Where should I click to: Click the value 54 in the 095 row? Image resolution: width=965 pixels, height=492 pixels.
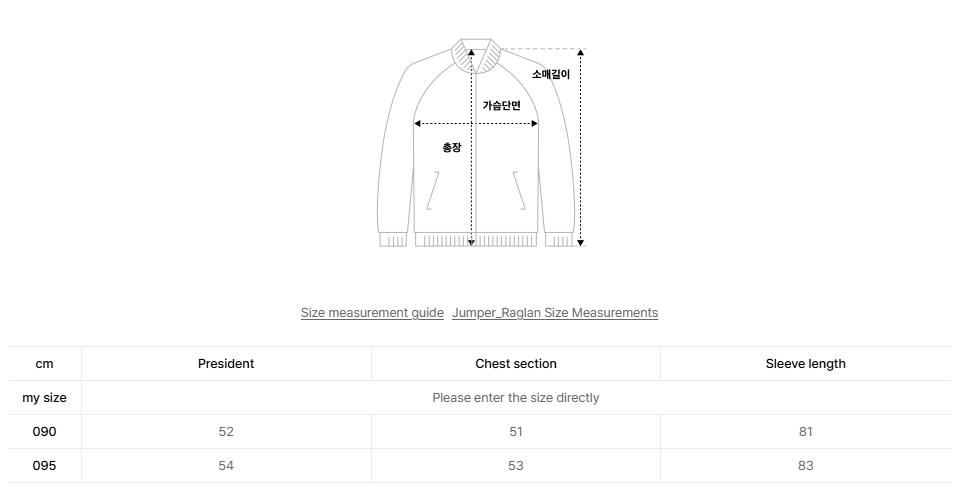tap(226, 466)
